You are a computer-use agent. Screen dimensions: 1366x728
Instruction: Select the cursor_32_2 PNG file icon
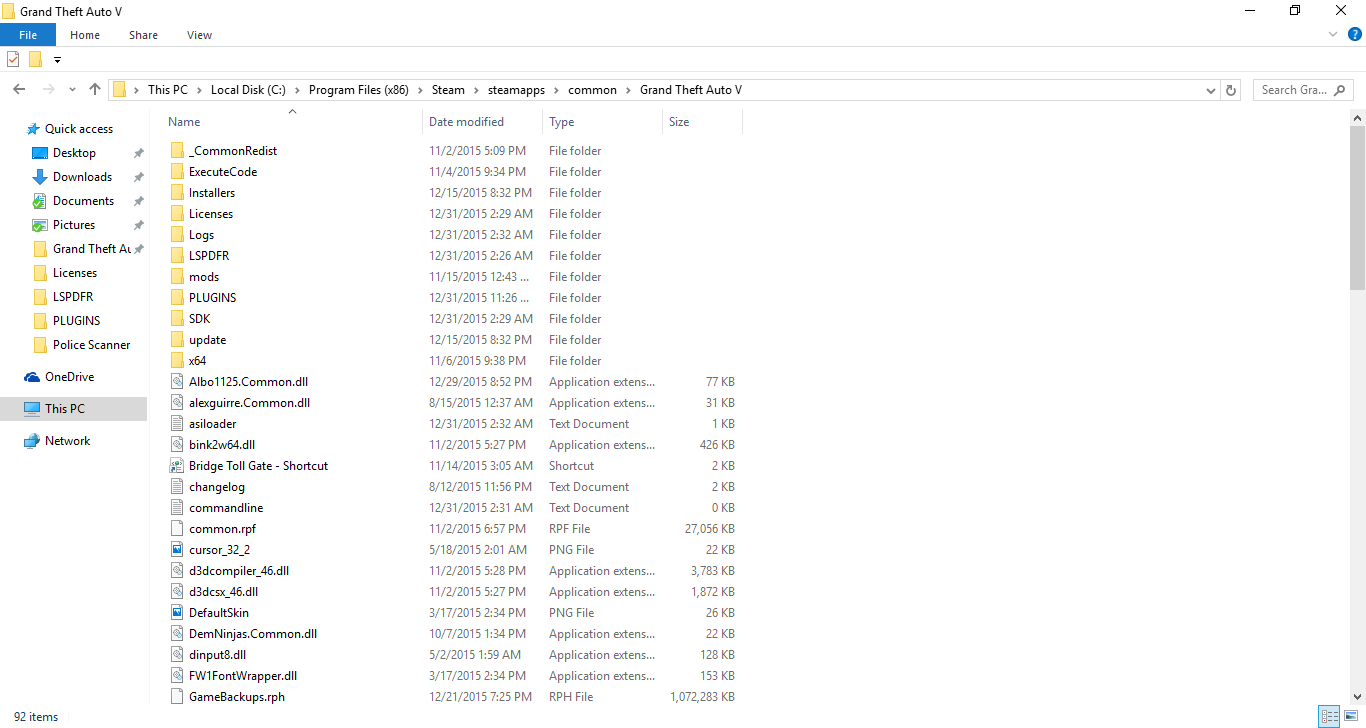click(177, 550)
